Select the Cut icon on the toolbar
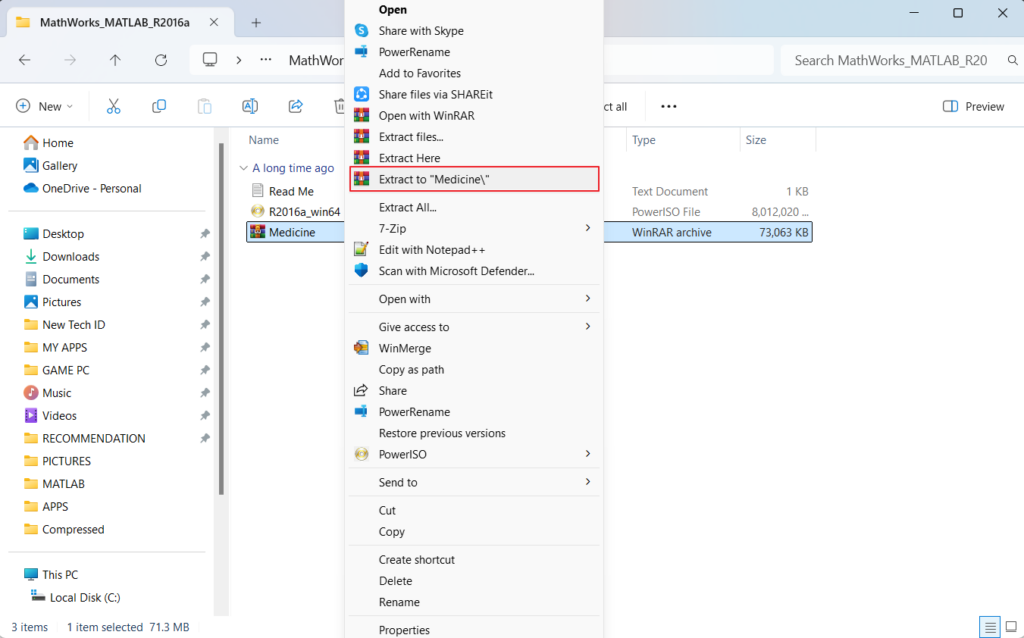 point(116,105)
